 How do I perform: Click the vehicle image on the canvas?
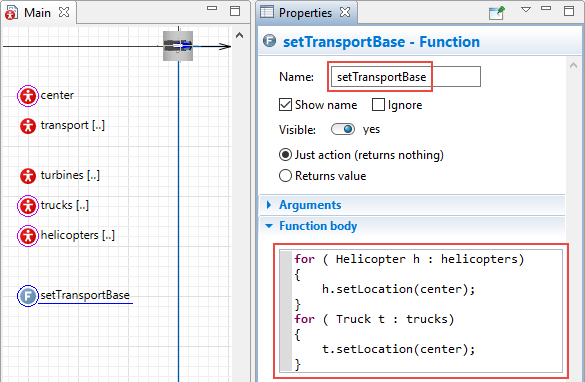(x=178, y=46)
